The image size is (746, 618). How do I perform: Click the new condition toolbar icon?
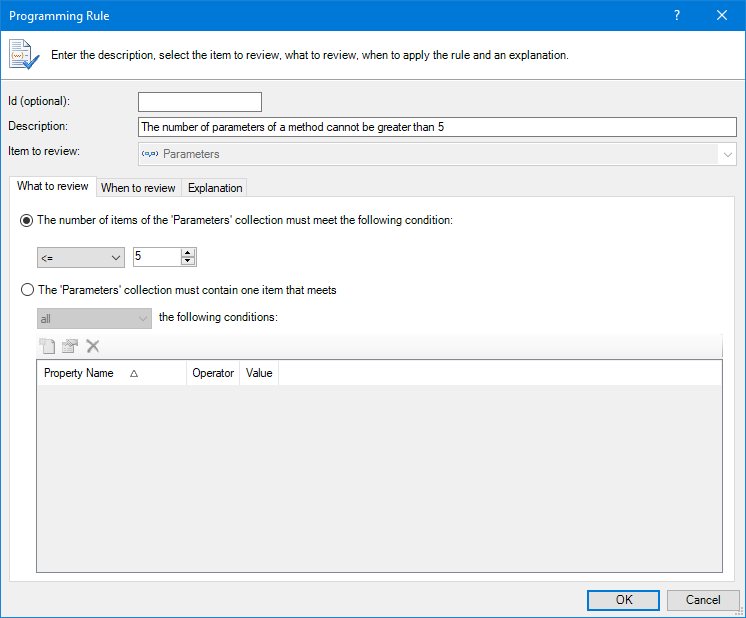[x=47, y=346]
